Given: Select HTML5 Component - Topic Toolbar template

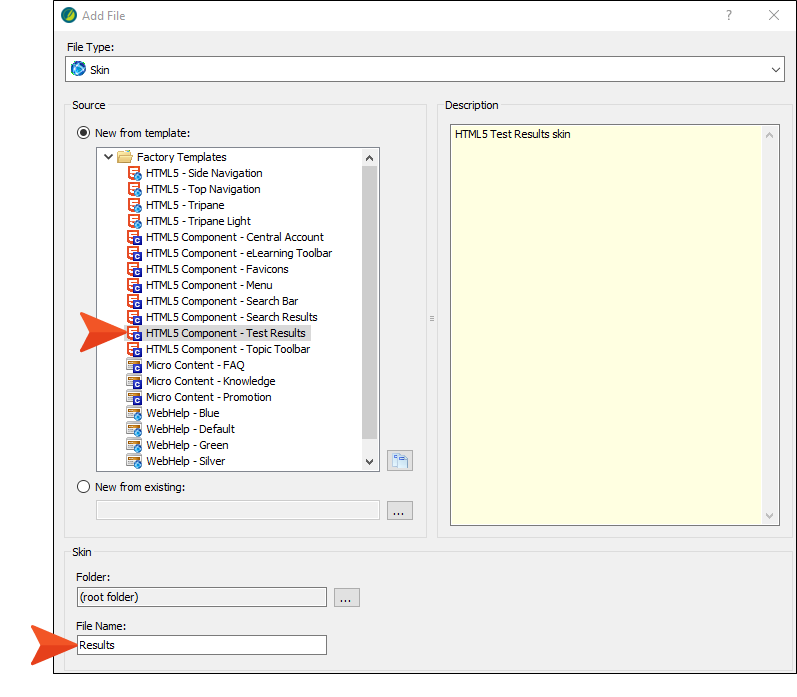Looking at the screenshot, I should [x=228, y=349].
